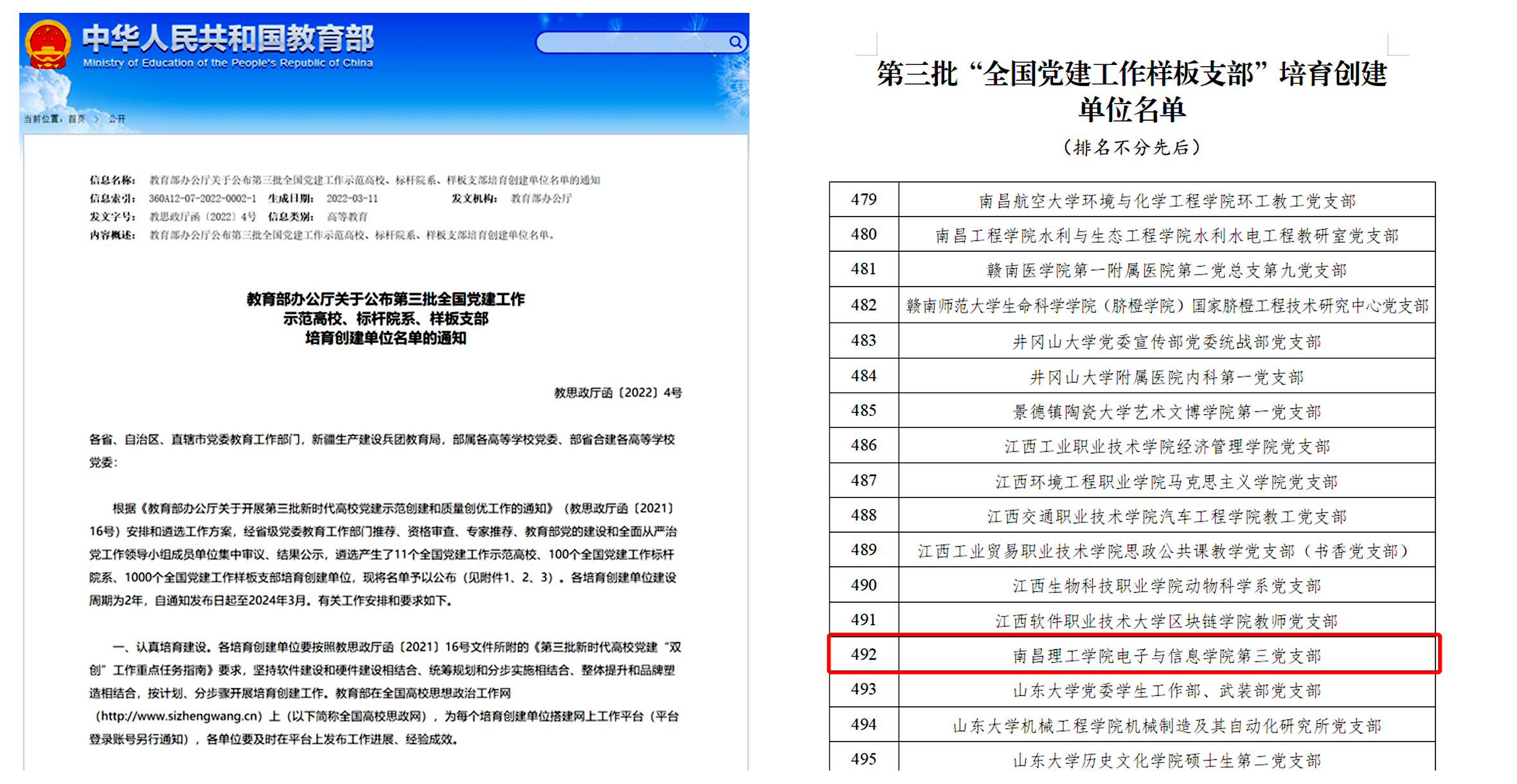Click the subtitle 排名不分先后

pos(1132,147)
